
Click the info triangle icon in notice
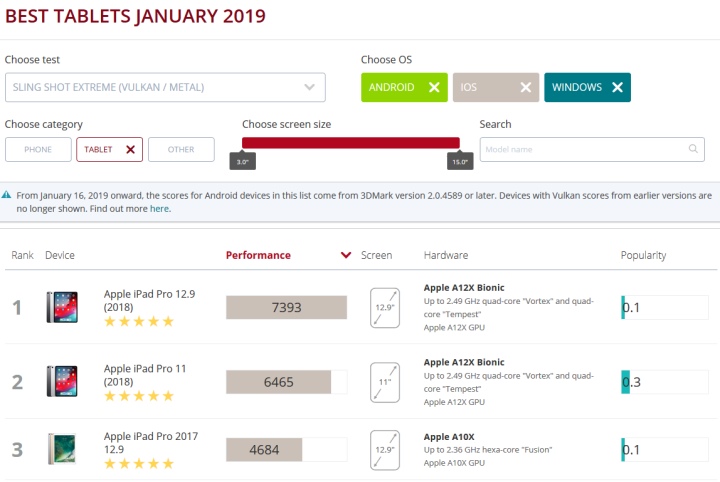pos(8,195)
